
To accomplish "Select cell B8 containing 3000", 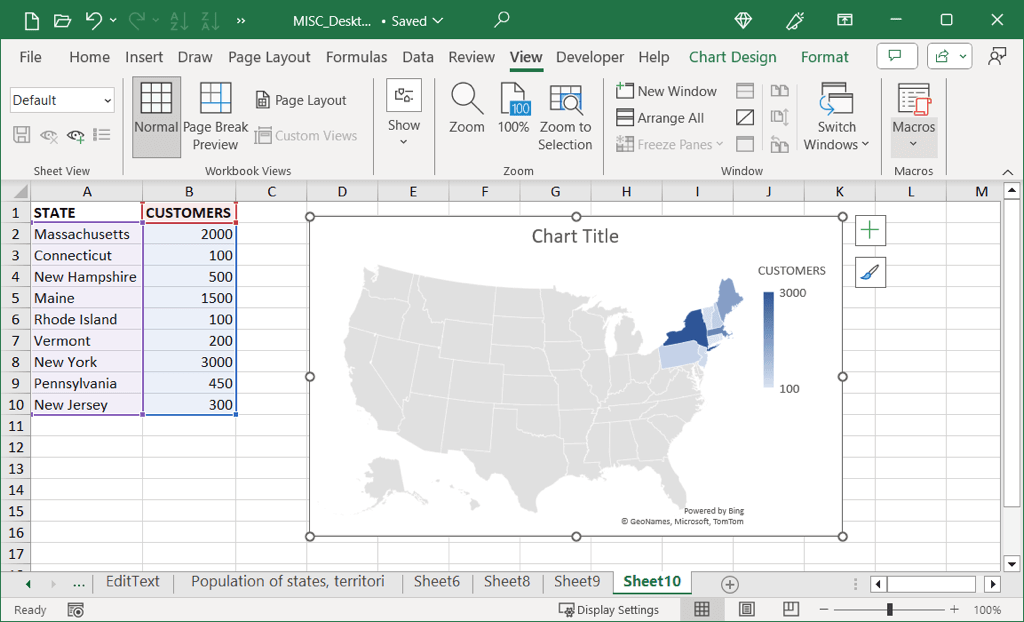I will (189, 362).
